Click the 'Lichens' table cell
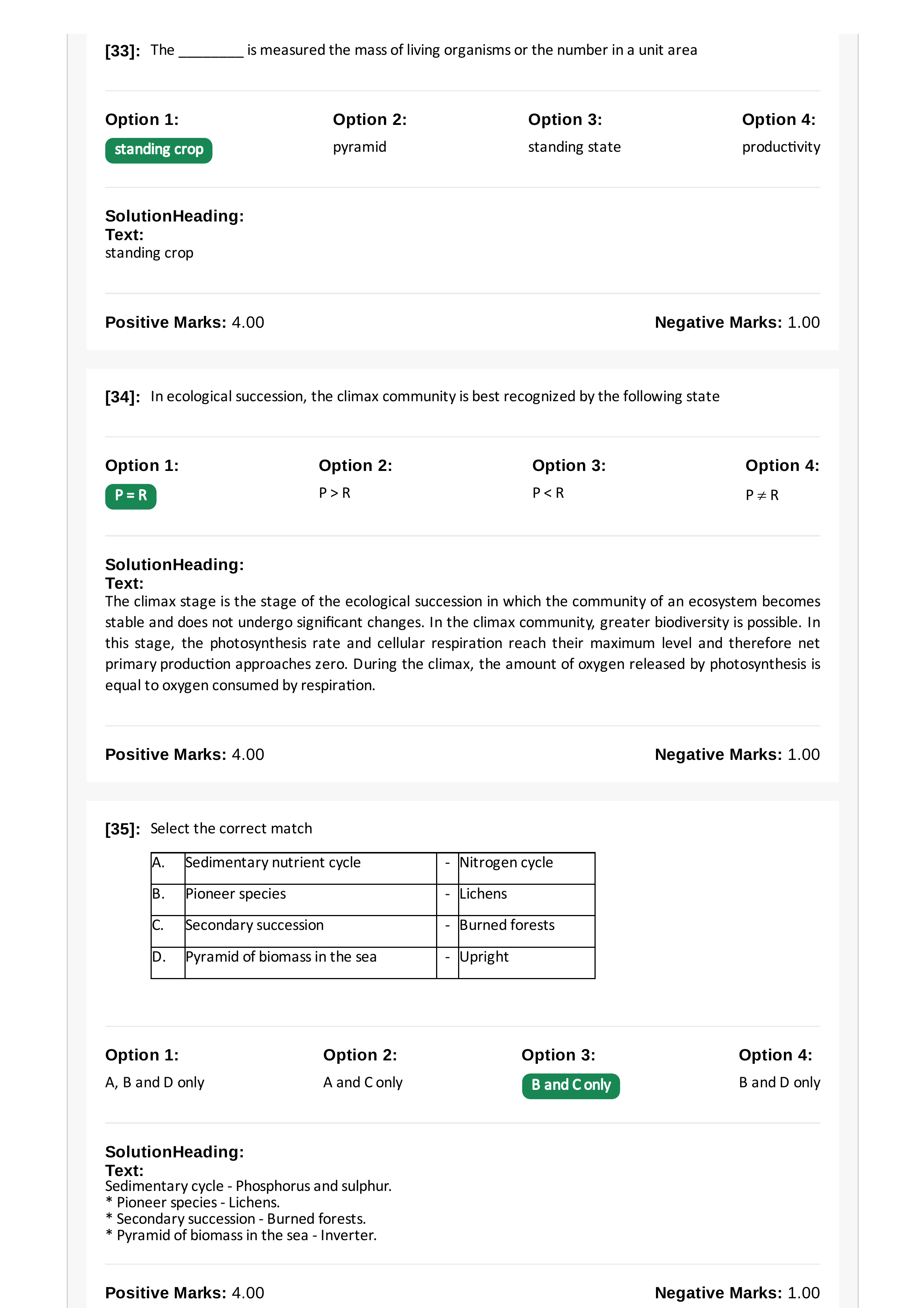924x1308 pixels. click(x=527, y=900)
